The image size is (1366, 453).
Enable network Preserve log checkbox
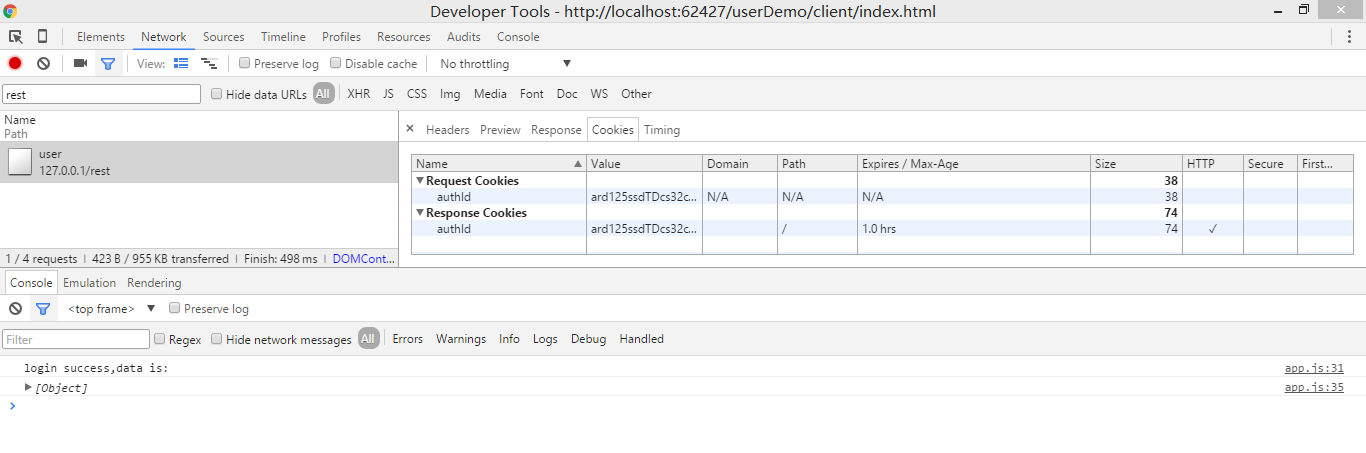pyautogui.click(x=245, y=63)
